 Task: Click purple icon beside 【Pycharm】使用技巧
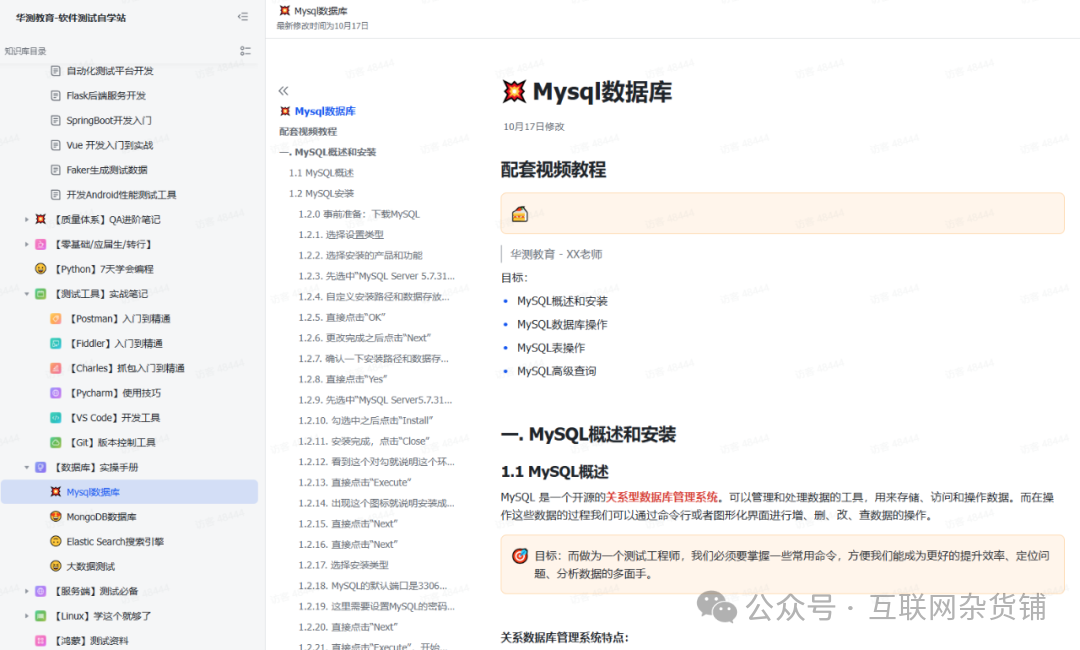click(x=56, y=392)
